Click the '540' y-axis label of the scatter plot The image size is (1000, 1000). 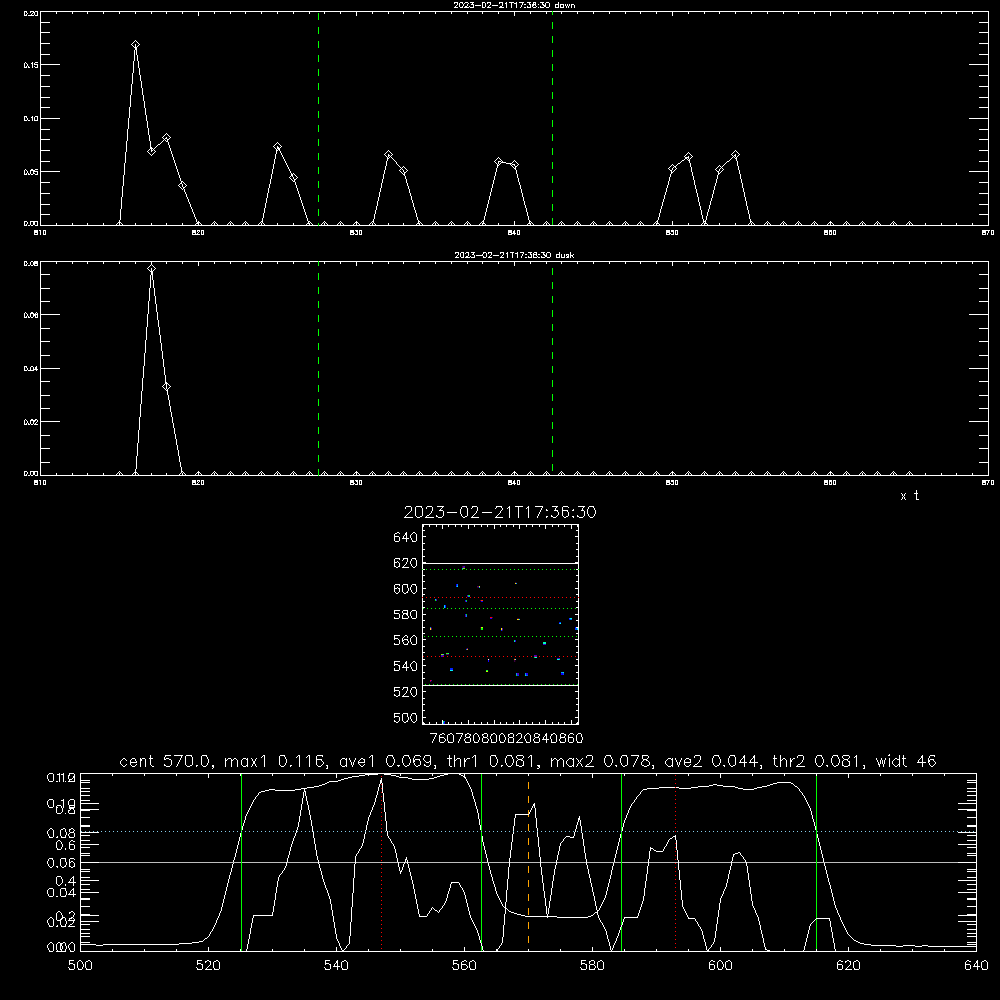406,666
